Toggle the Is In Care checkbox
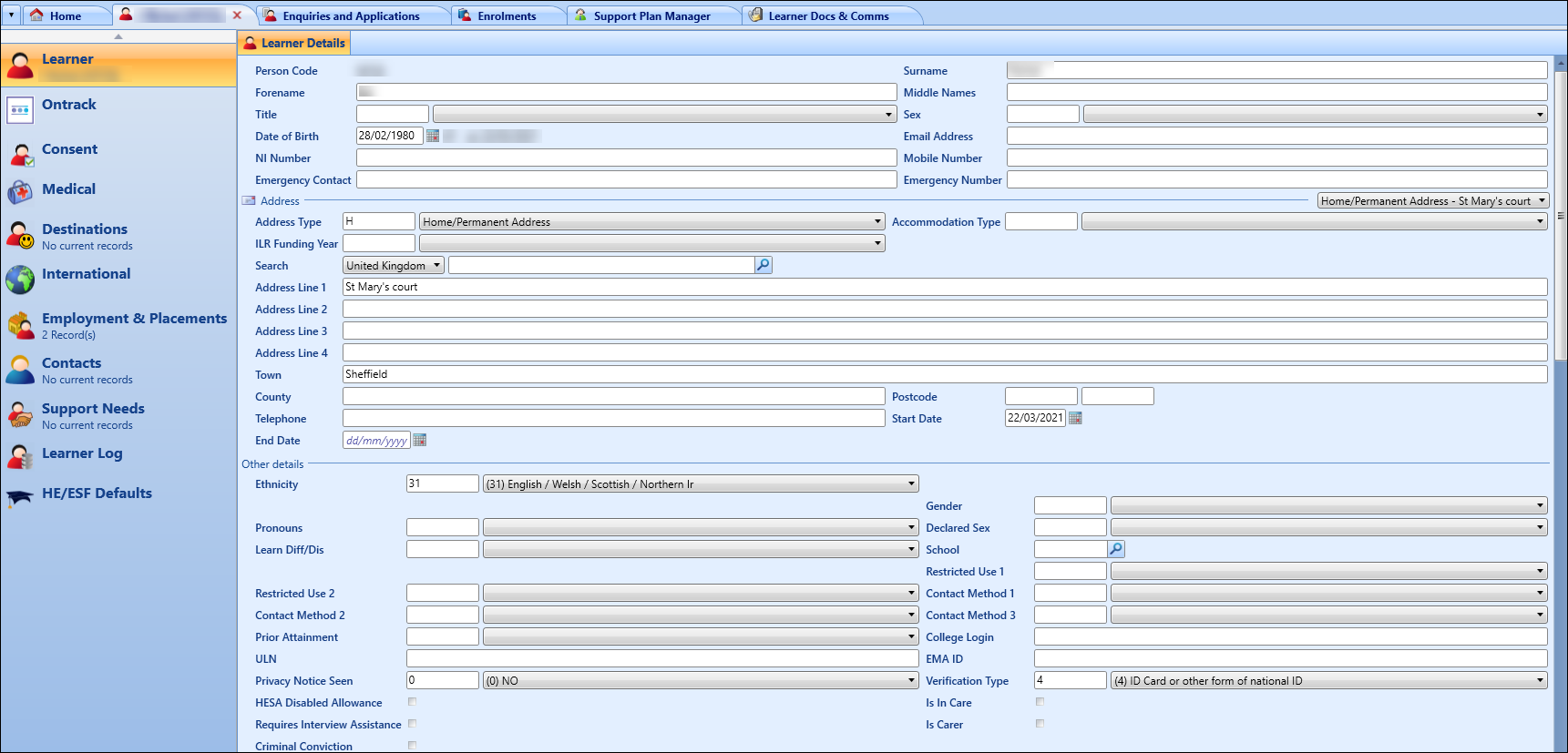The height and width of the screenshot is (753, 1568). (1040, 702)
